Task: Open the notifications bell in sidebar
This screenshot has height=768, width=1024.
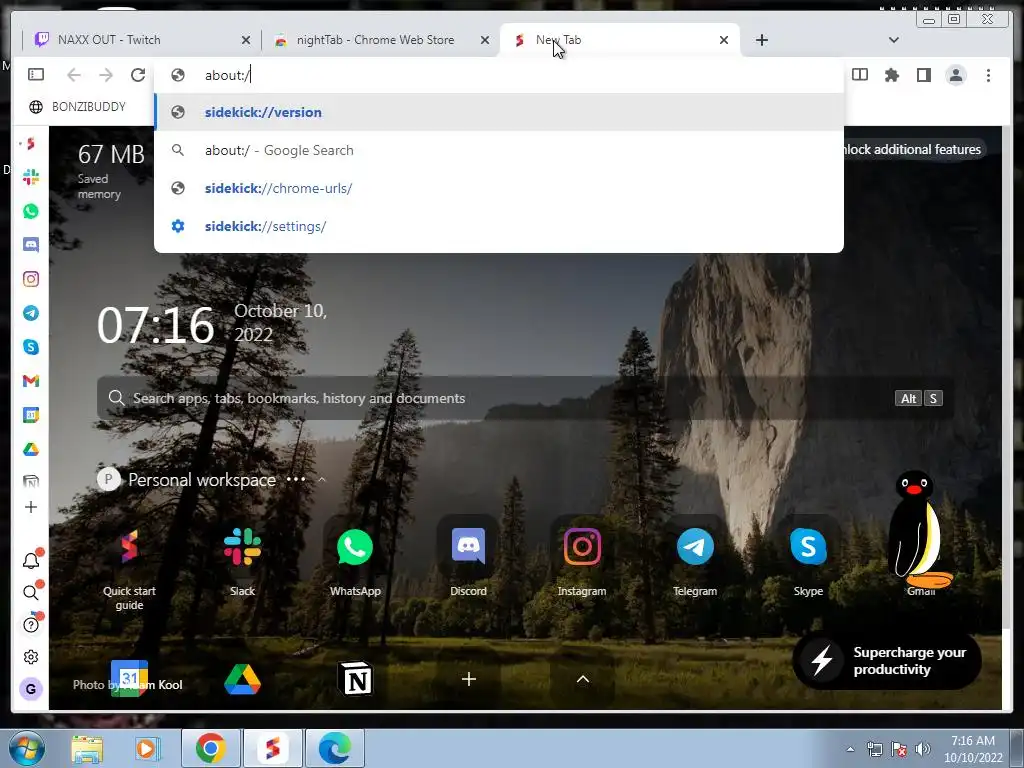Action: (x=31, y=560)
